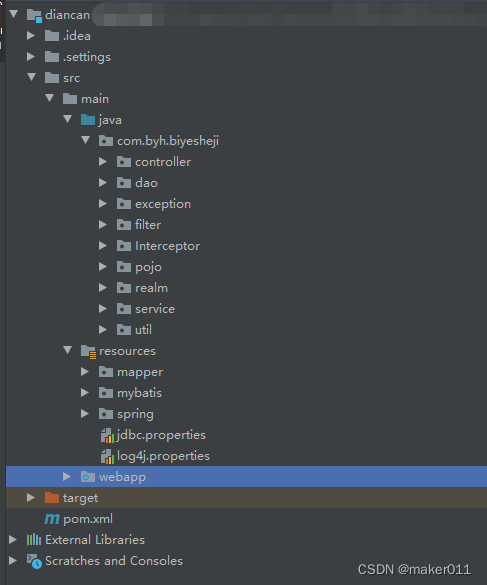Click the pojo package icon
The height and width of the screenshot is (585, 487).
click(124, 266)
